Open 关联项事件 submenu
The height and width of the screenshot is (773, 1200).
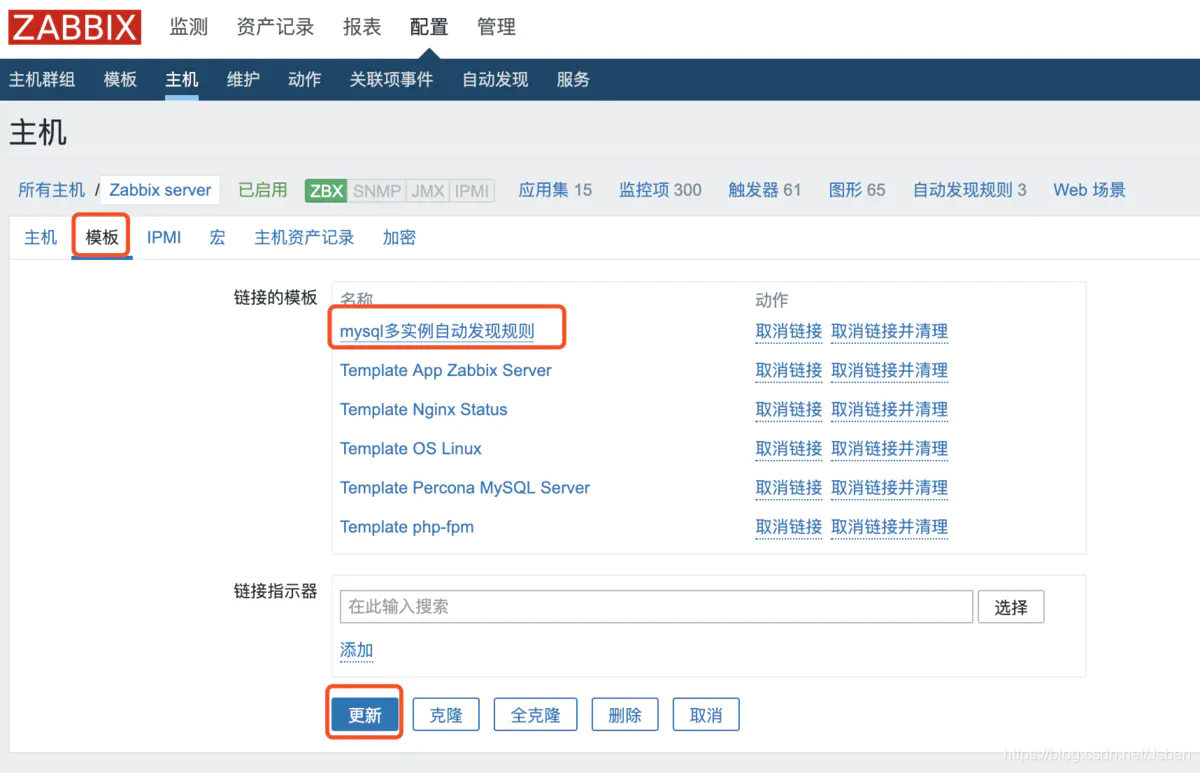tap(391, 79)
